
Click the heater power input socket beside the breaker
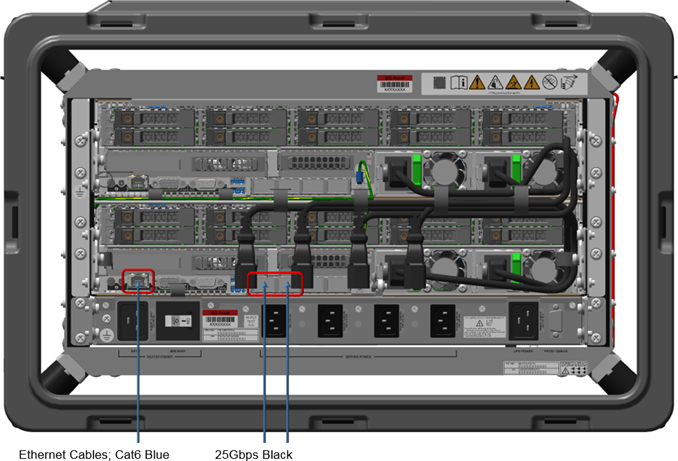click(133, 320)
